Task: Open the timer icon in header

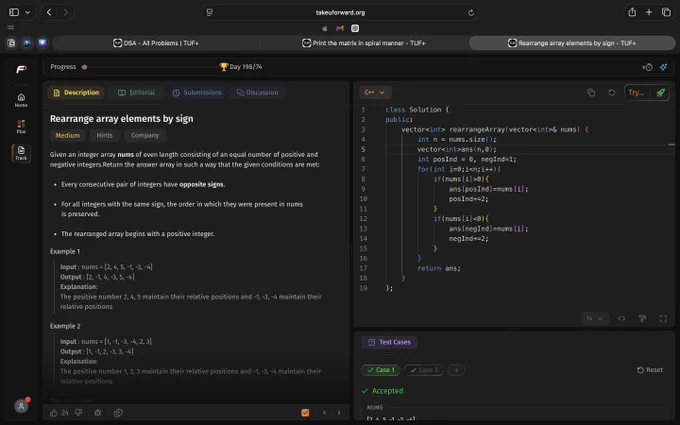Action: click(647, 67)
